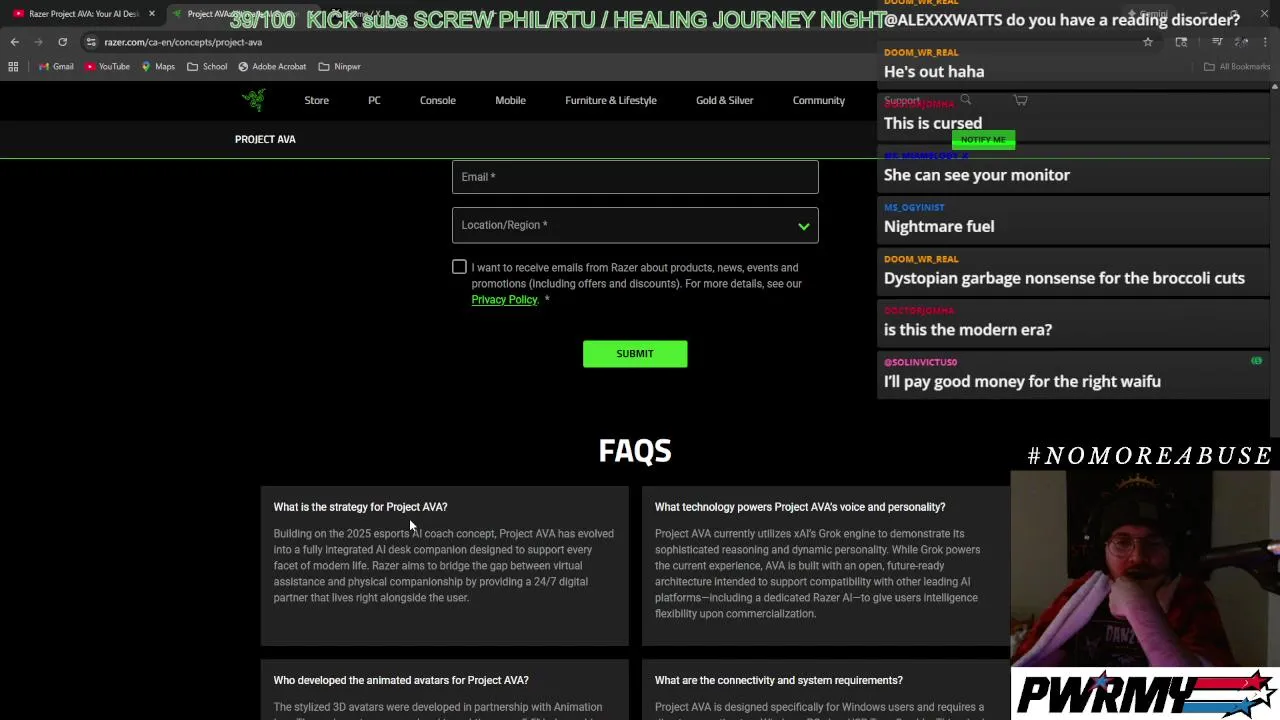The image size is (1280, 720).
Task: Open Razer site search magnifier
Action: pos(966,100)
